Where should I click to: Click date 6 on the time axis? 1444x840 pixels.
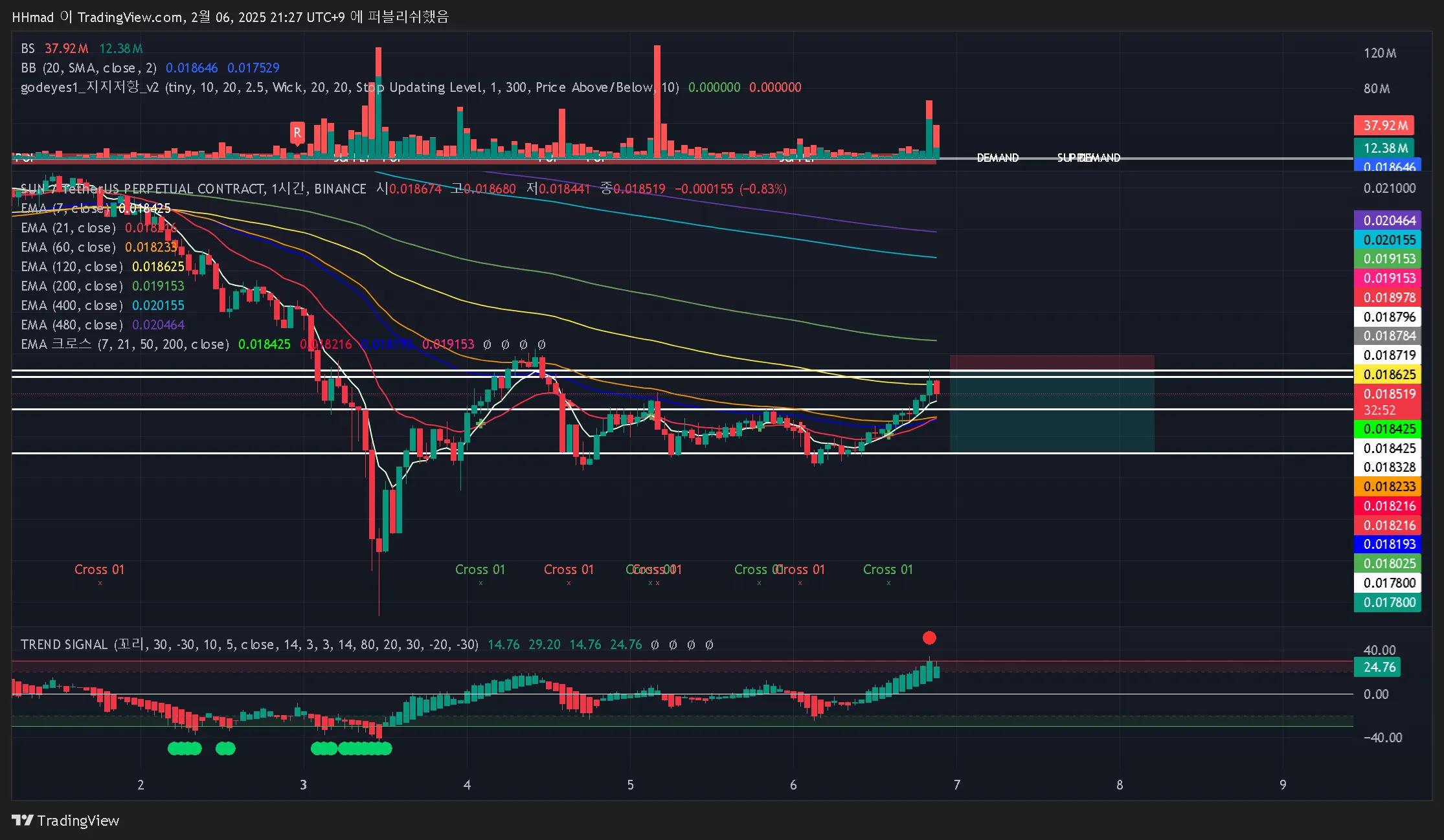(x=793, y=785)
